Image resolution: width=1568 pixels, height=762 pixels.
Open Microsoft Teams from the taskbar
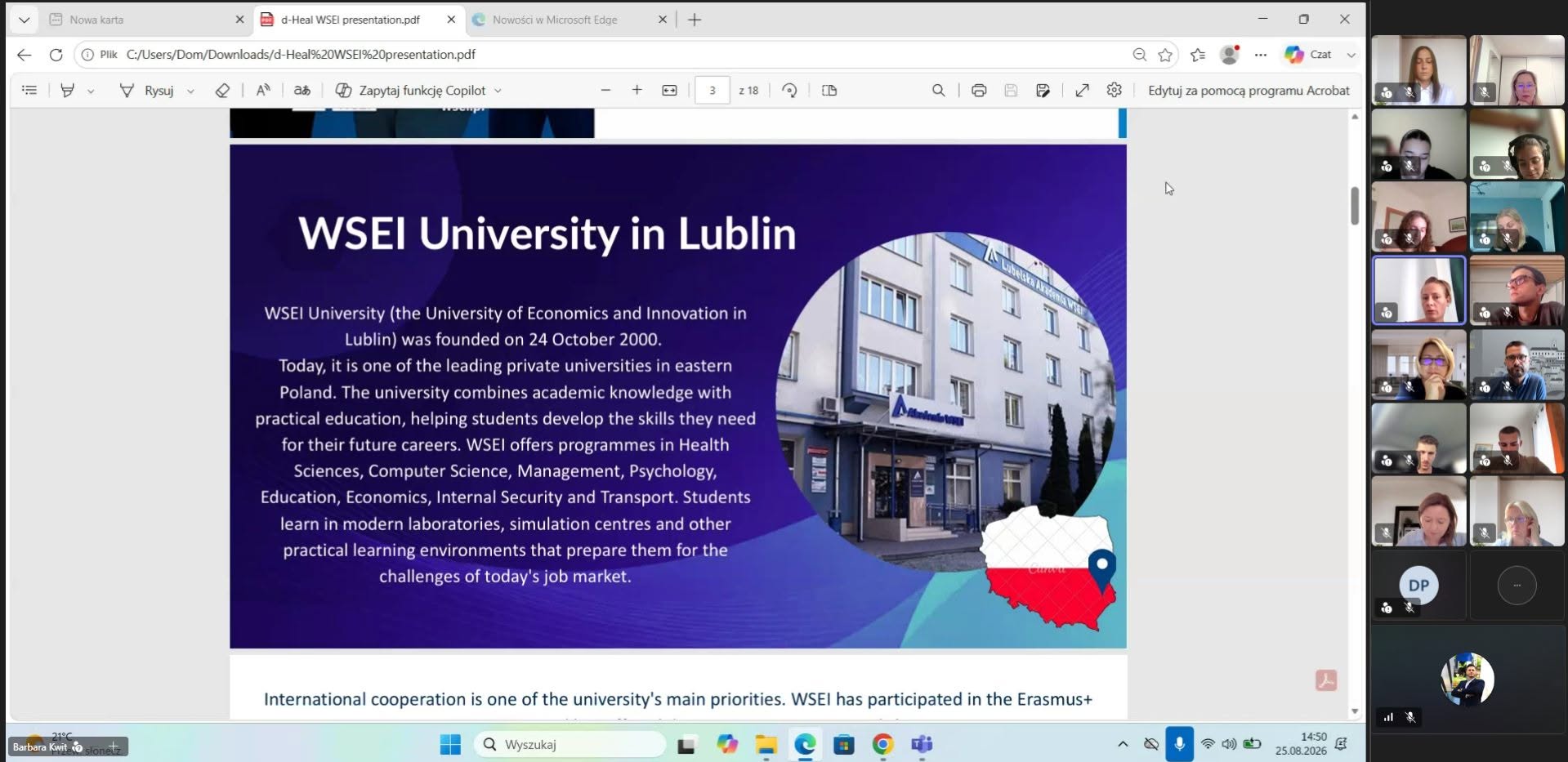coord(922,744)
